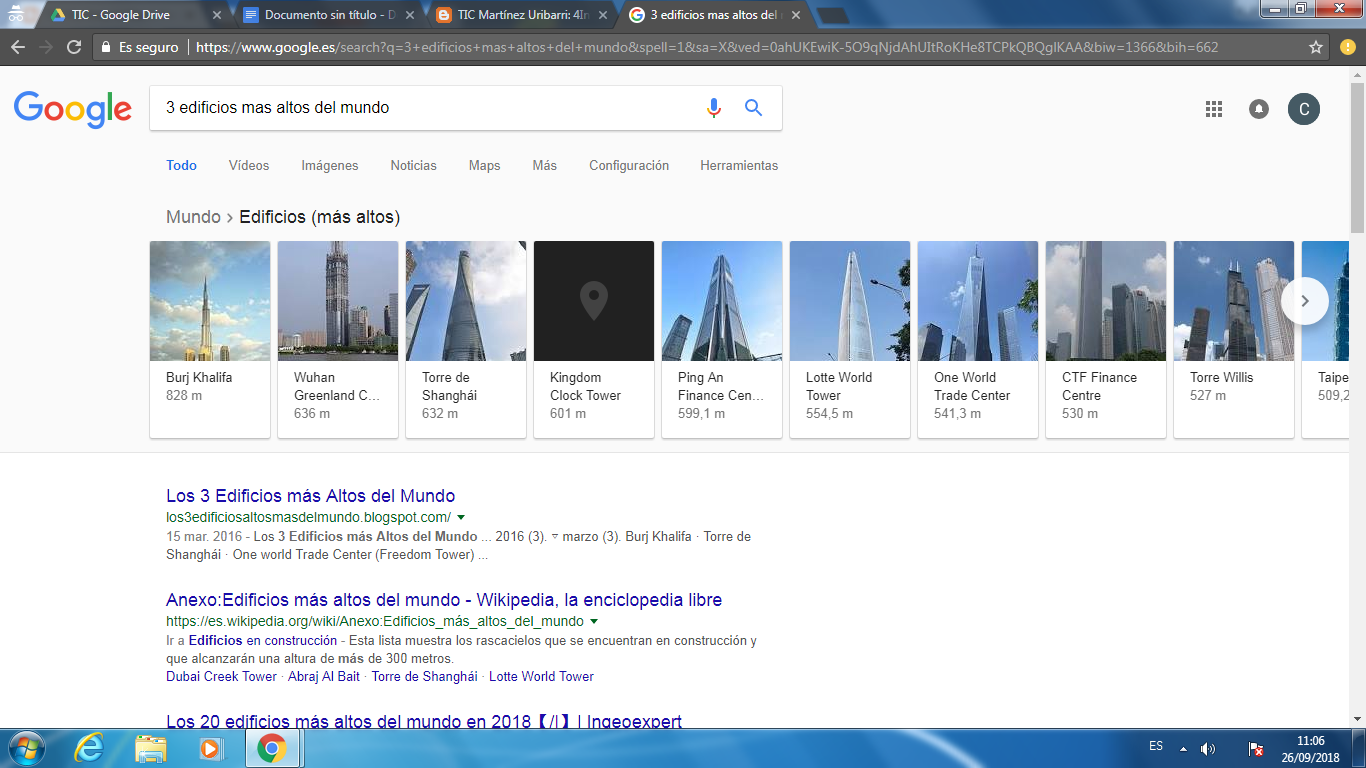Click the Chrome taskbar icon
This screenshot has height=768, width=1366.
click(271, 748)
